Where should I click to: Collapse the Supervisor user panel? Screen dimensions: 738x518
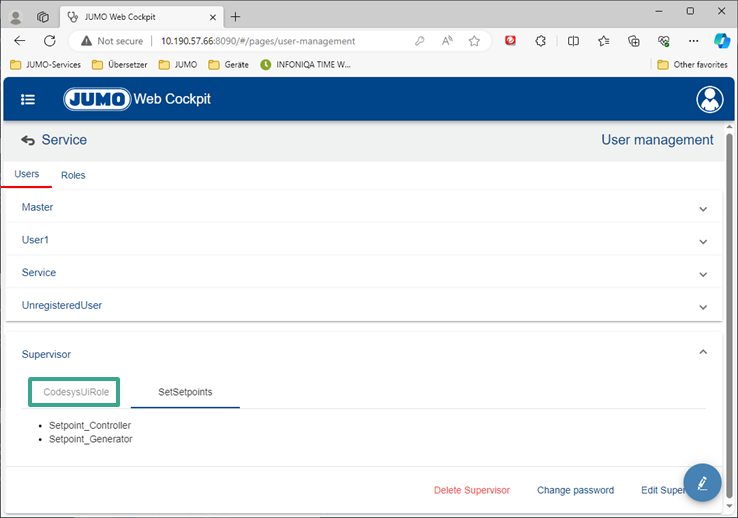coord(703,352)
